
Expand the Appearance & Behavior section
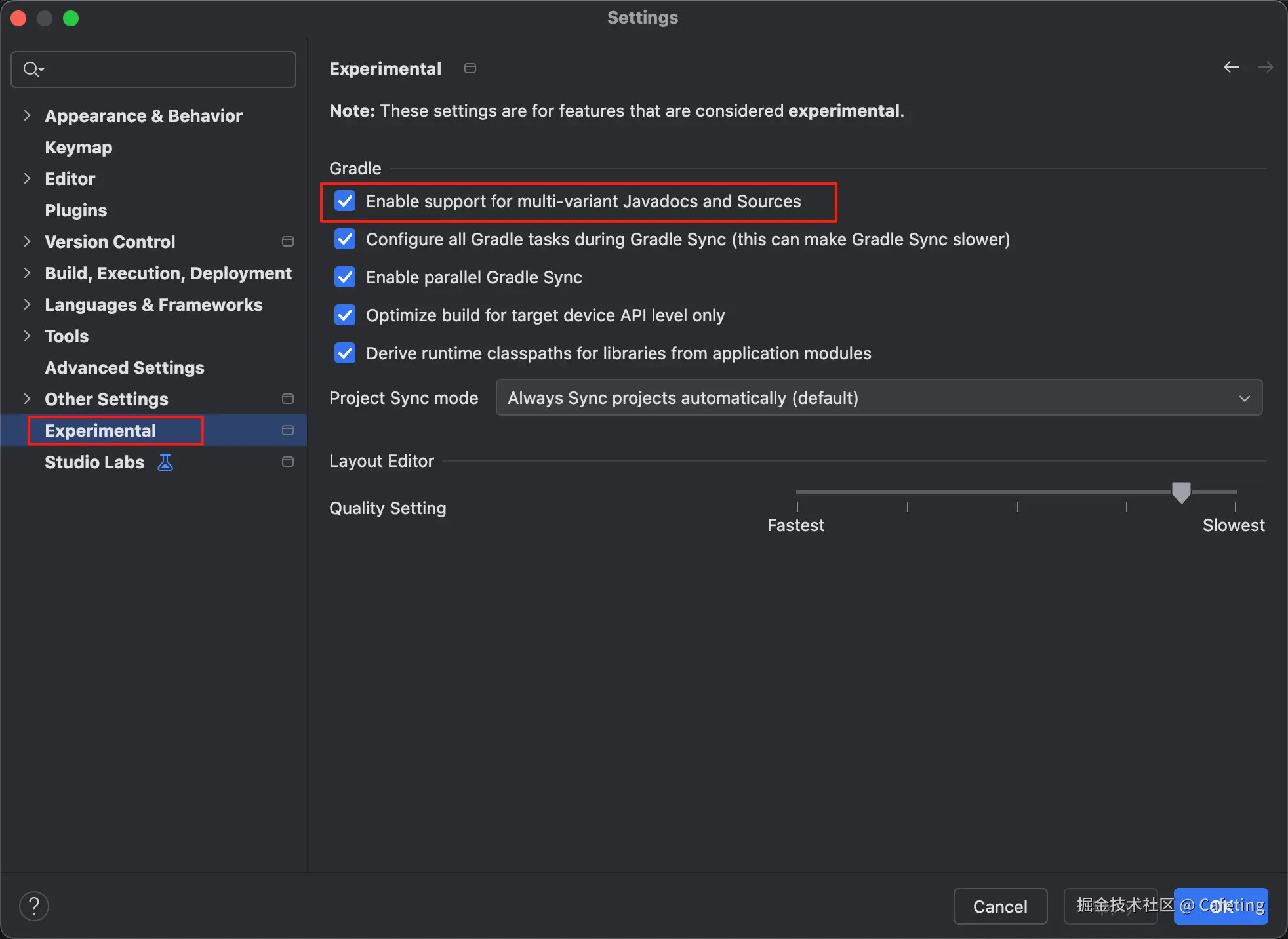pos(27,116)
